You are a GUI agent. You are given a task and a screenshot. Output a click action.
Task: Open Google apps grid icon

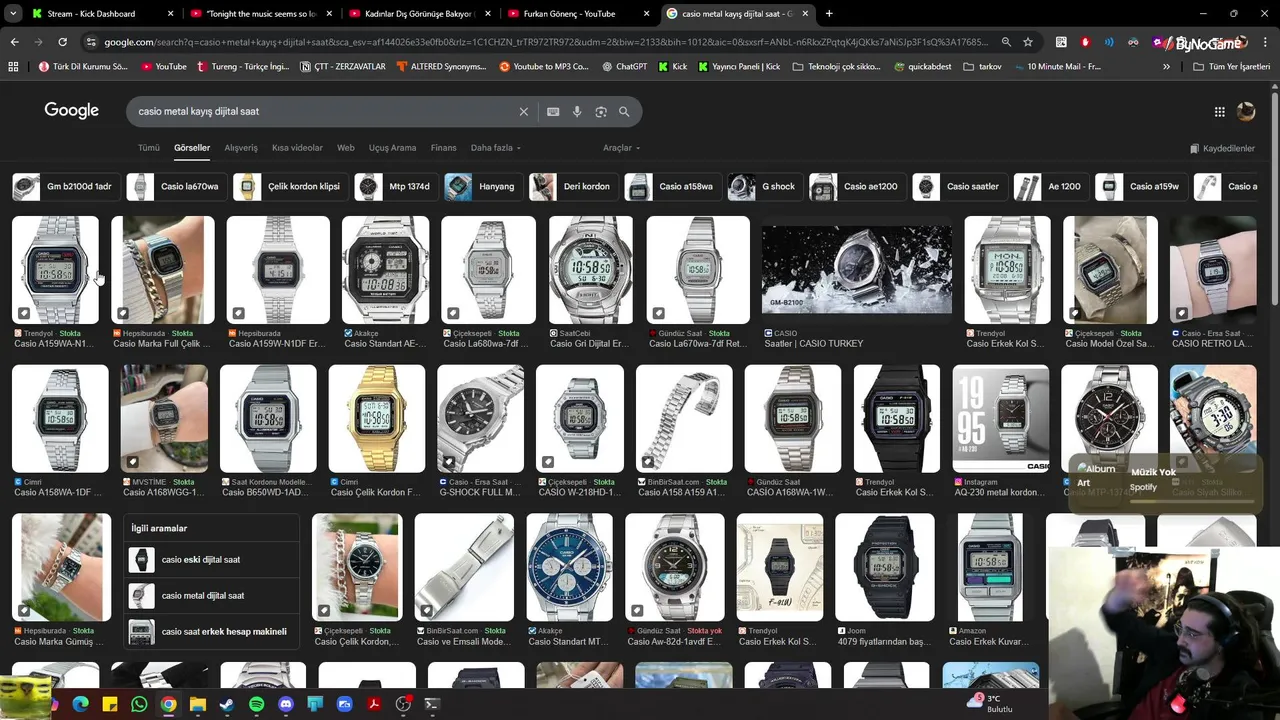[1219, 112]
